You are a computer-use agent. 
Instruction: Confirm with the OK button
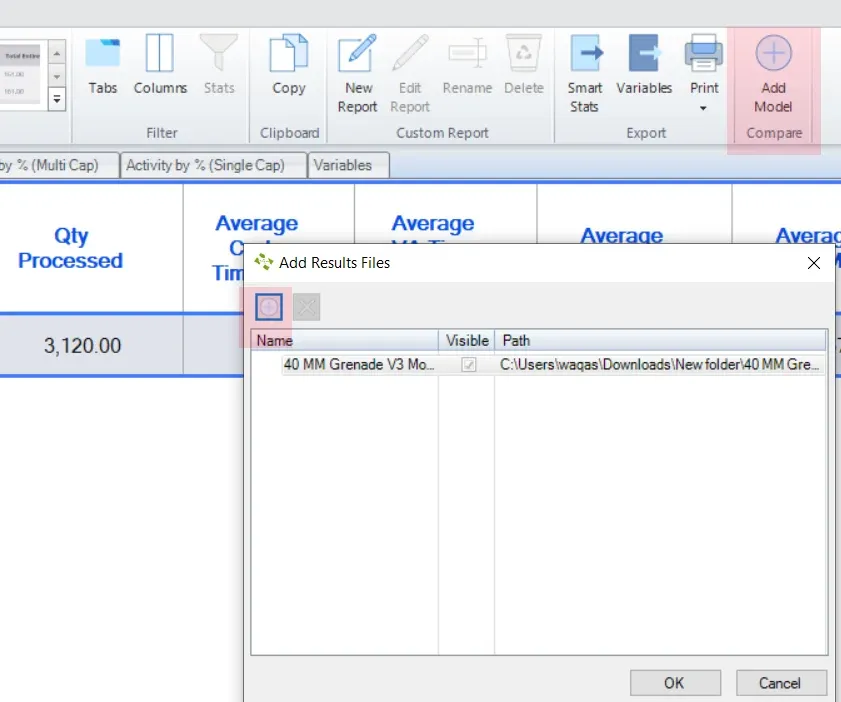[x=675, y=683]
